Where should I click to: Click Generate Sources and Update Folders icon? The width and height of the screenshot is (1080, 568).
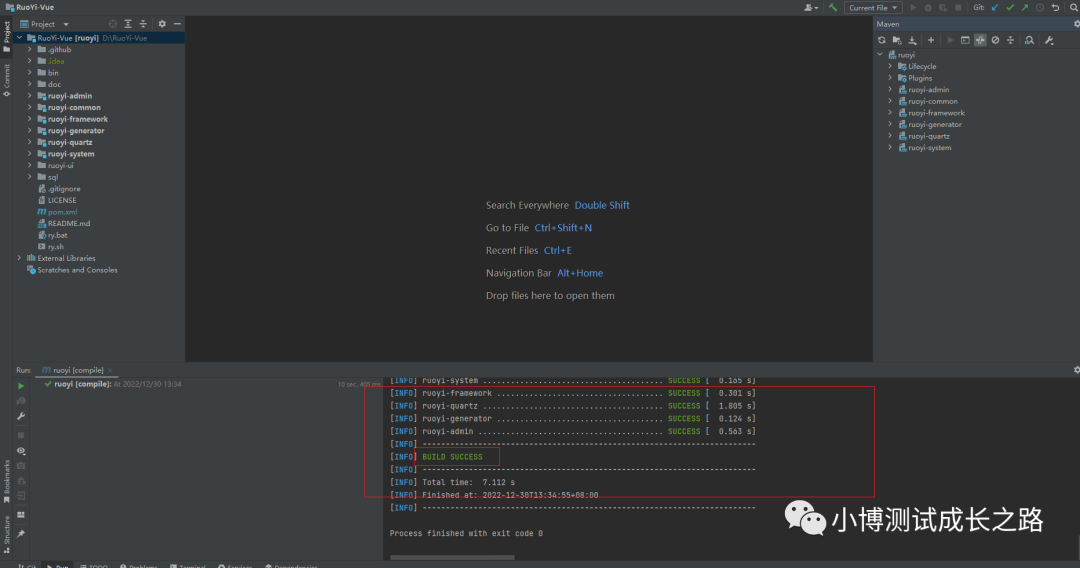pos(897,41)
